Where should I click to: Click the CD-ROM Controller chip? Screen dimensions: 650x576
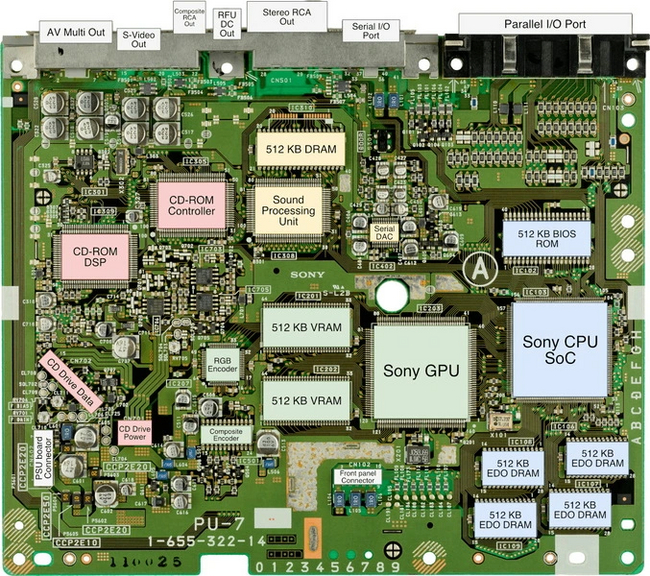coord(191,205)
